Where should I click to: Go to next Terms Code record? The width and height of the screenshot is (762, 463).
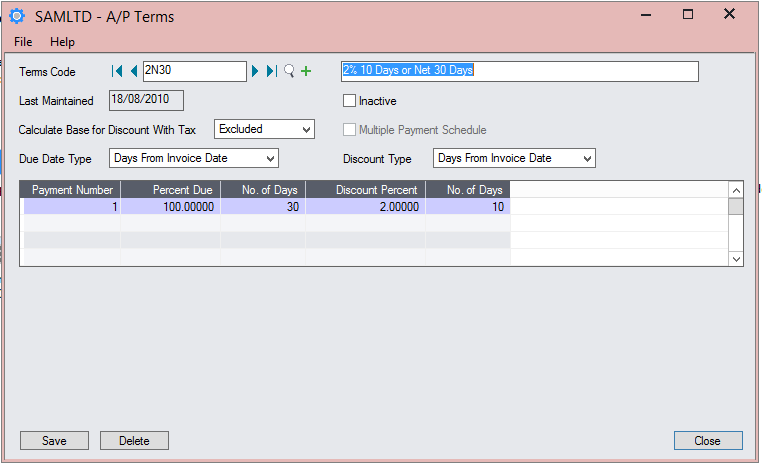pyautogui.click(x=255, y=71)
